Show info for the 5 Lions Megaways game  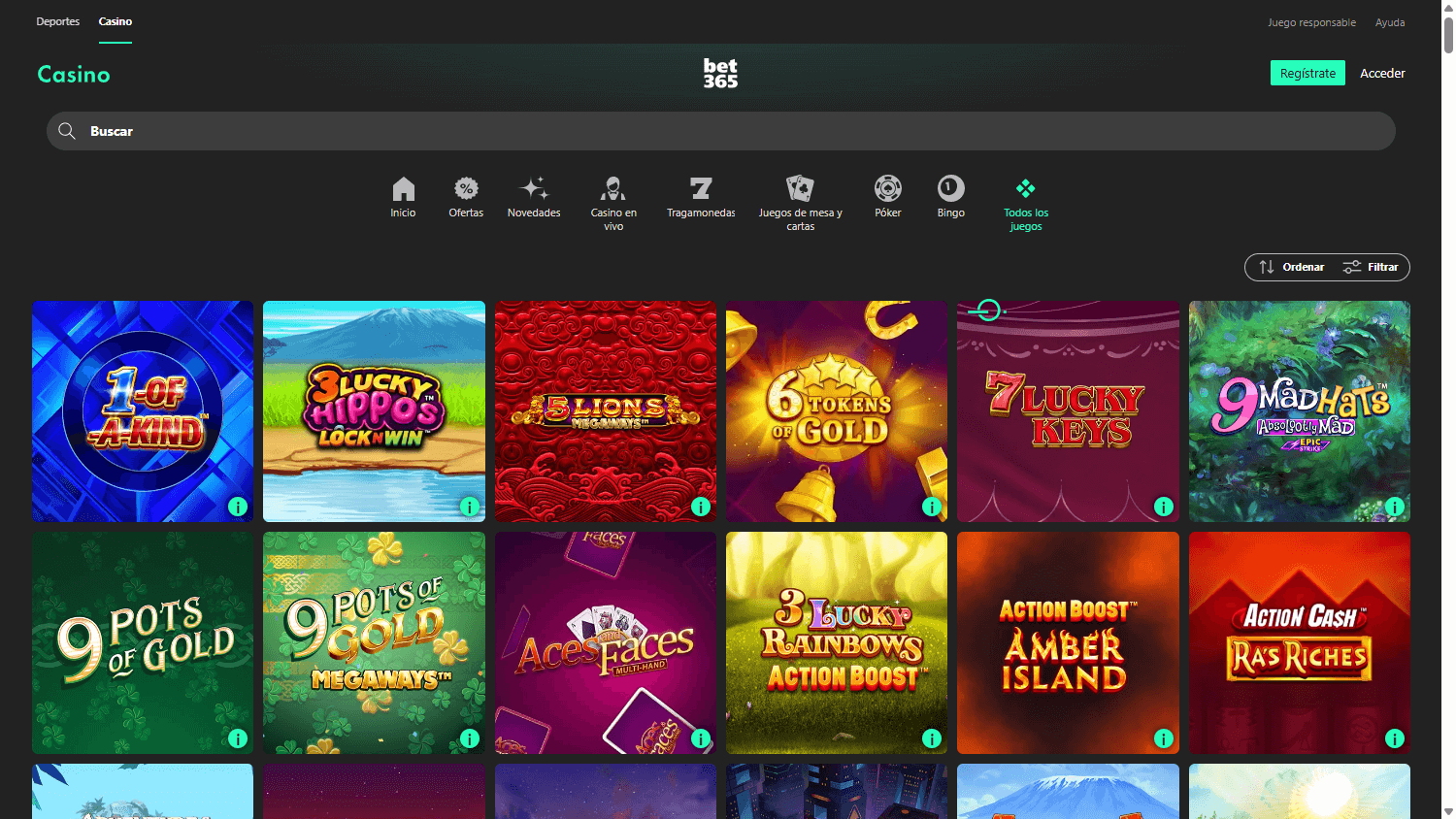pos(700,507)
